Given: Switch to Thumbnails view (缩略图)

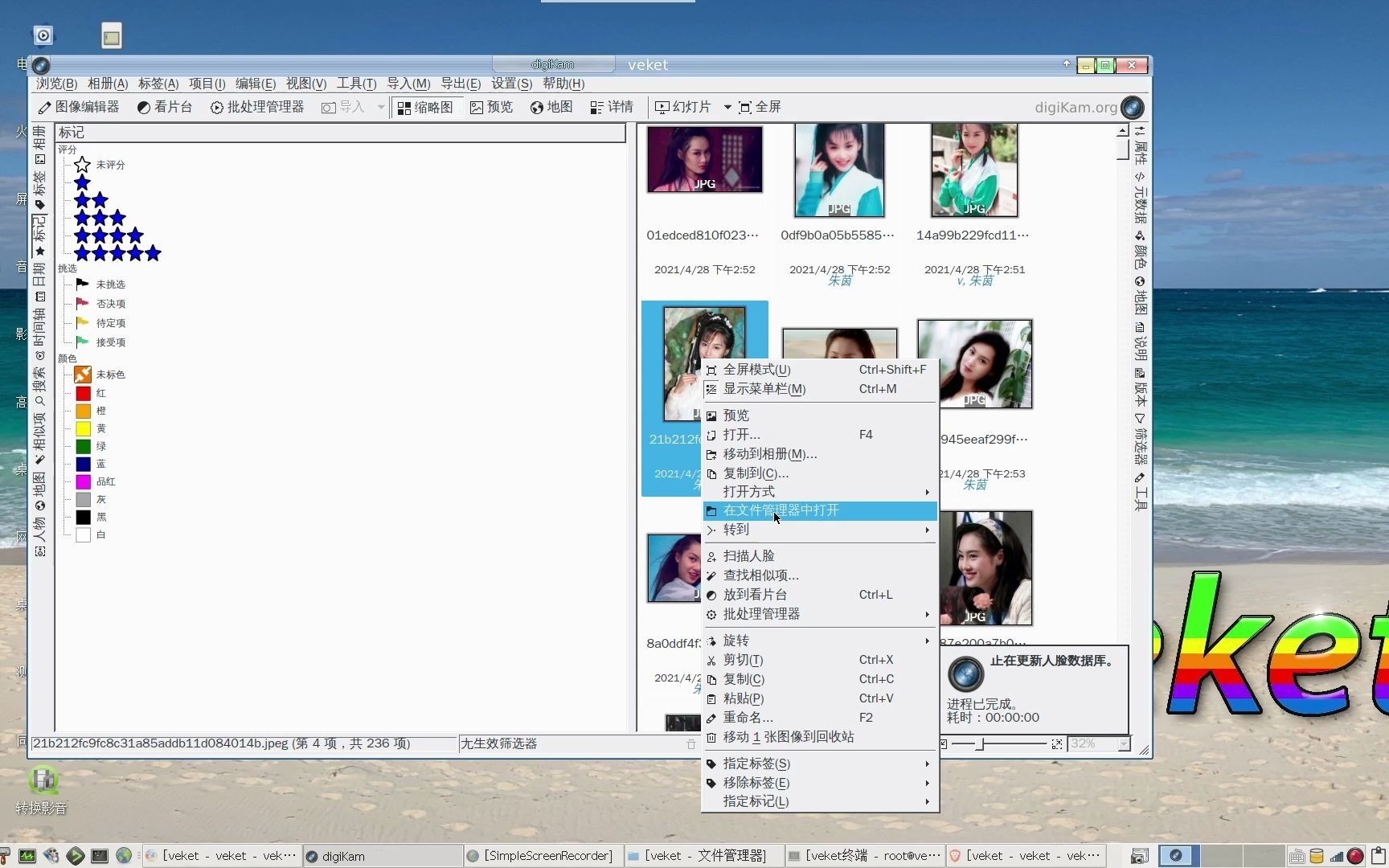Looking at the screenshot, I should 426,107.
